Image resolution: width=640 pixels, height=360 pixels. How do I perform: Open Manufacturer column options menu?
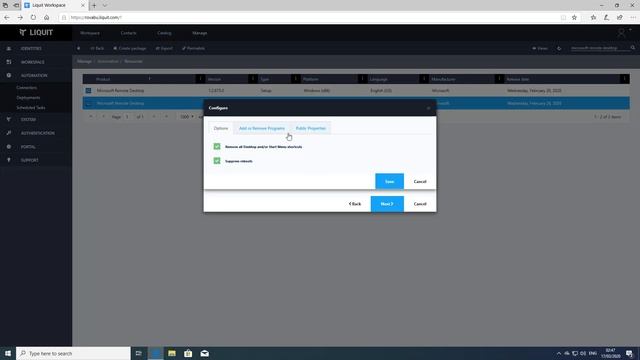pyautogui.click(x=499, y=79)
